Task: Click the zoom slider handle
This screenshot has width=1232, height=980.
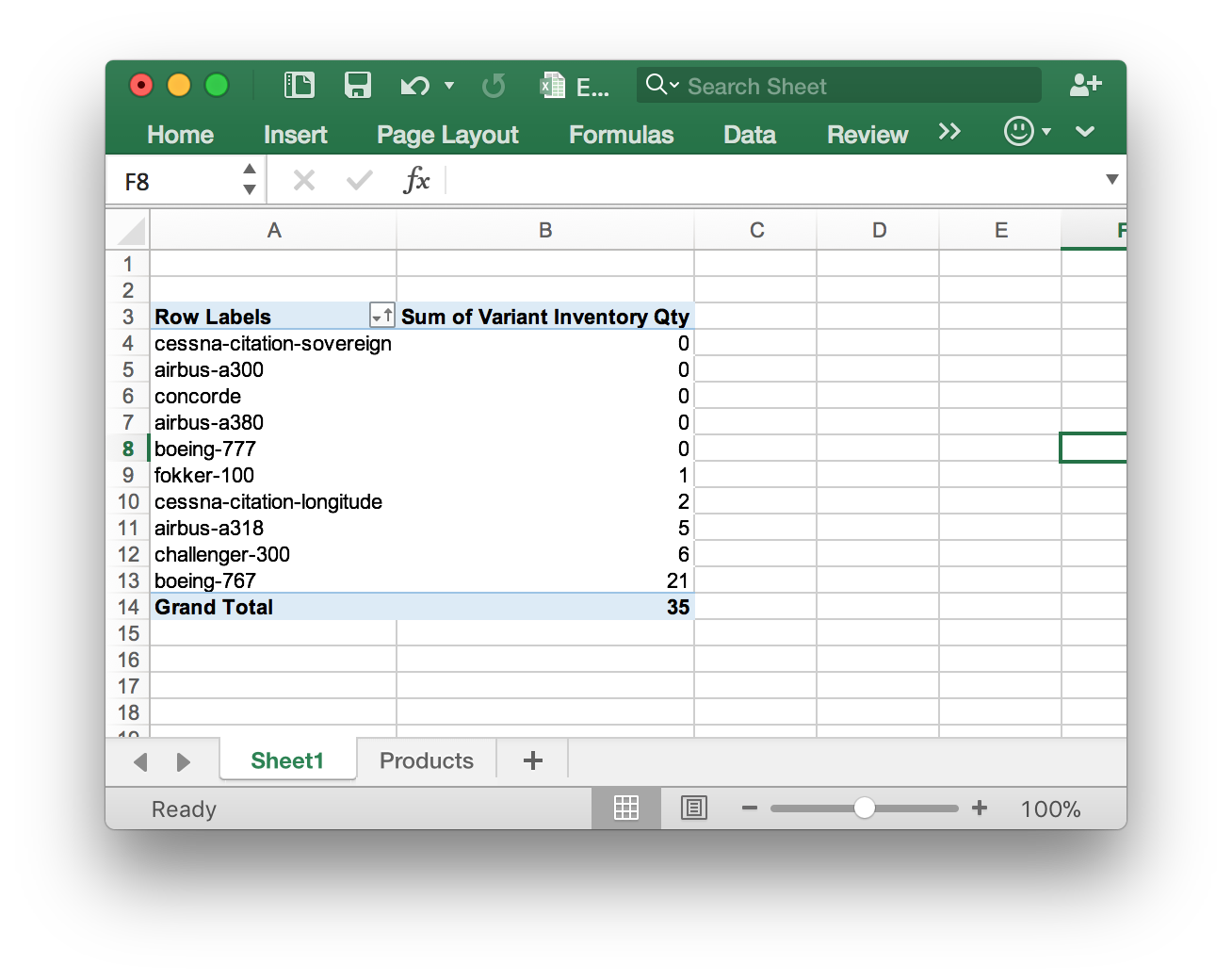Action: [864, 808]
